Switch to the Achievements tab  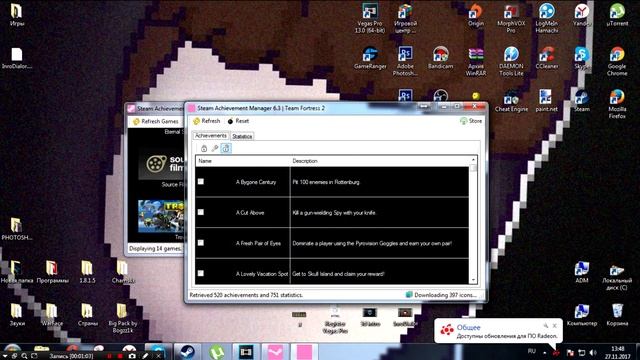click(211, 136)
